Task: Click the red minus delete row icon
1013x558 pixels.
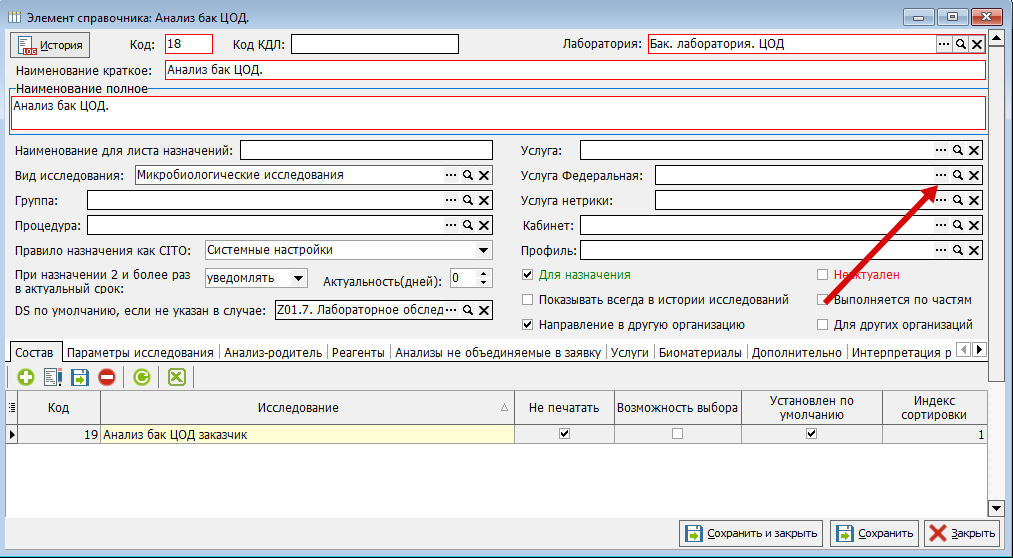Action: click(x=107, y=377)
